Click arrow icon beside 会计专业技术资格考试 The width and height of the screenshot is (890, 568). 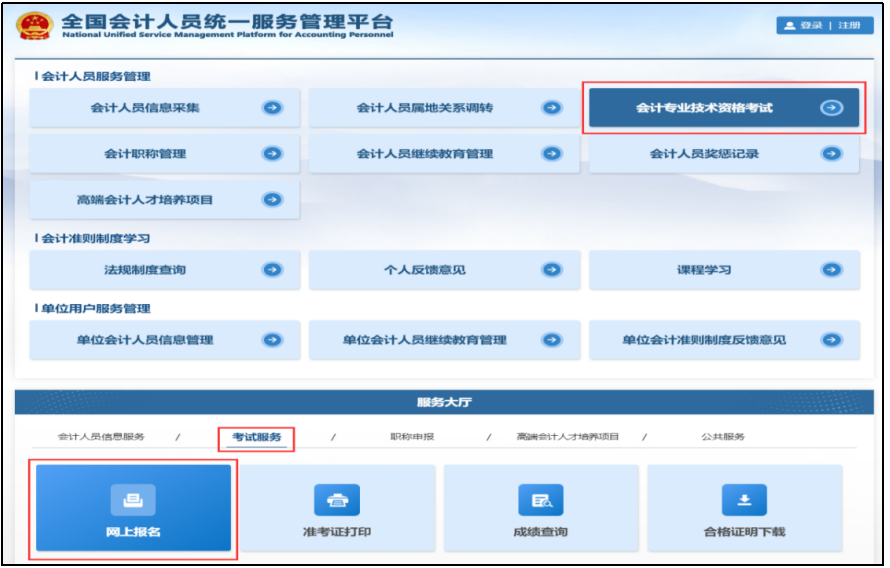831,108
